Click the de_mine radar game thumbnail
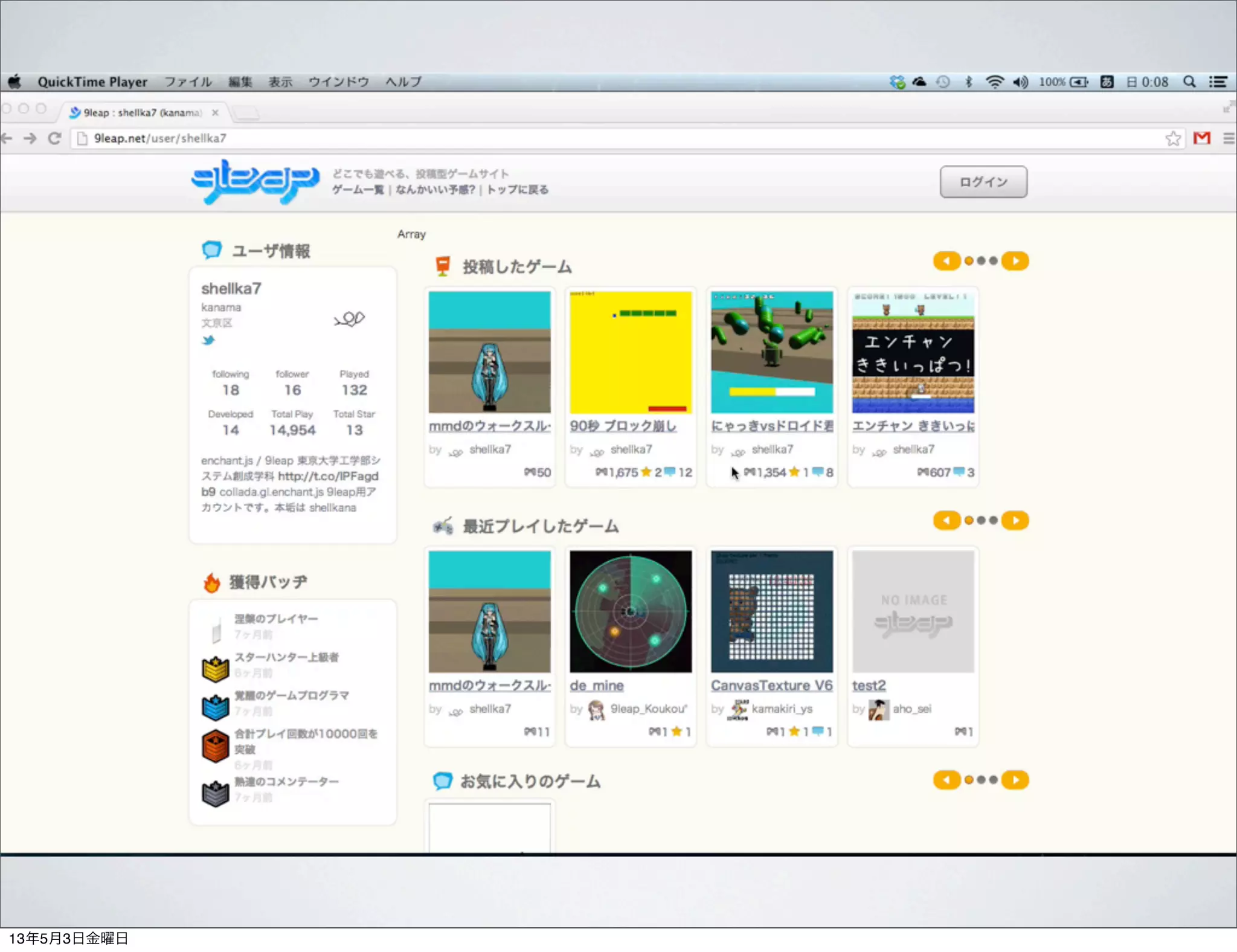The width and height of the screenshot is (1237, 952). pos(631,611)
